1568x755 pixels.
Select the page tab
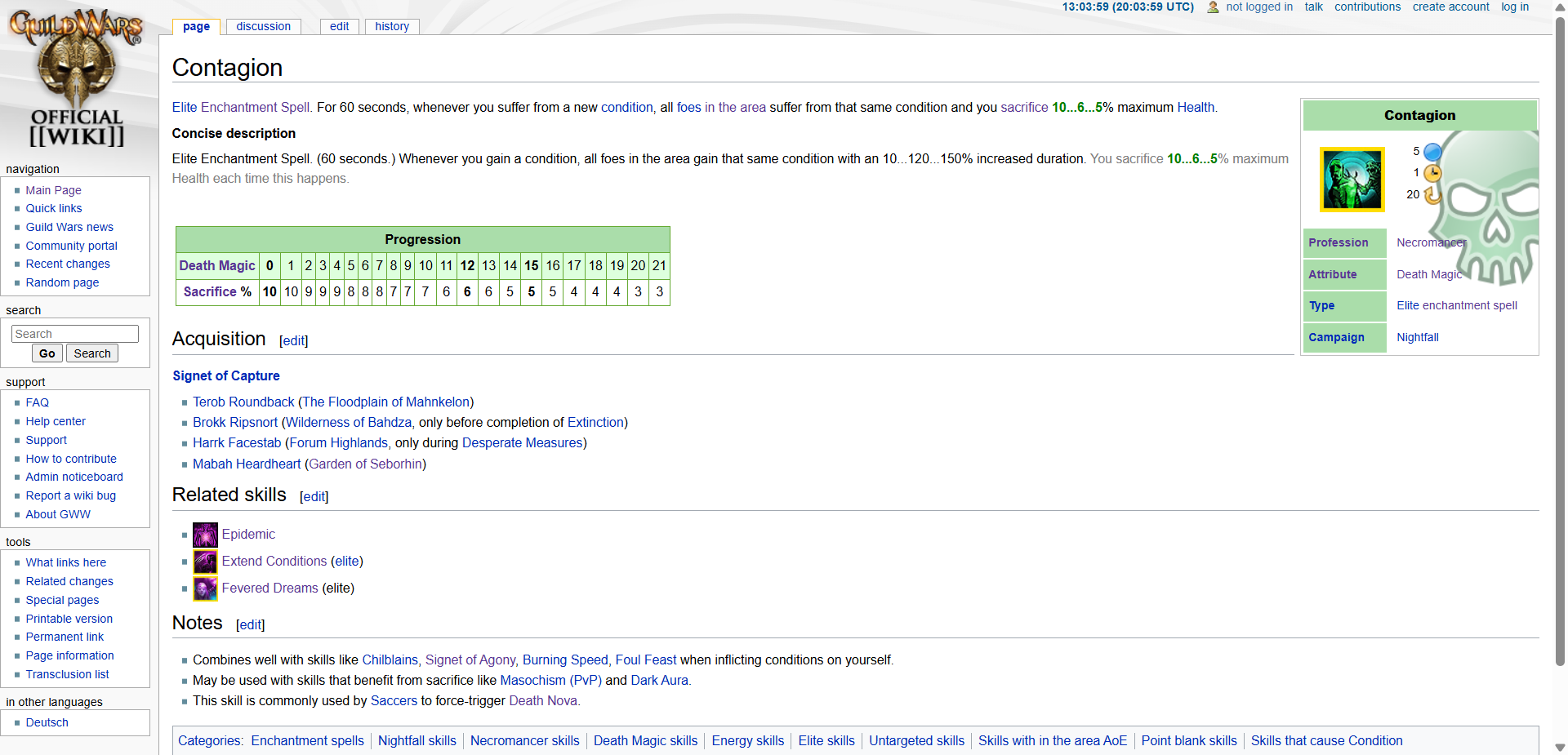coord(196,26)
